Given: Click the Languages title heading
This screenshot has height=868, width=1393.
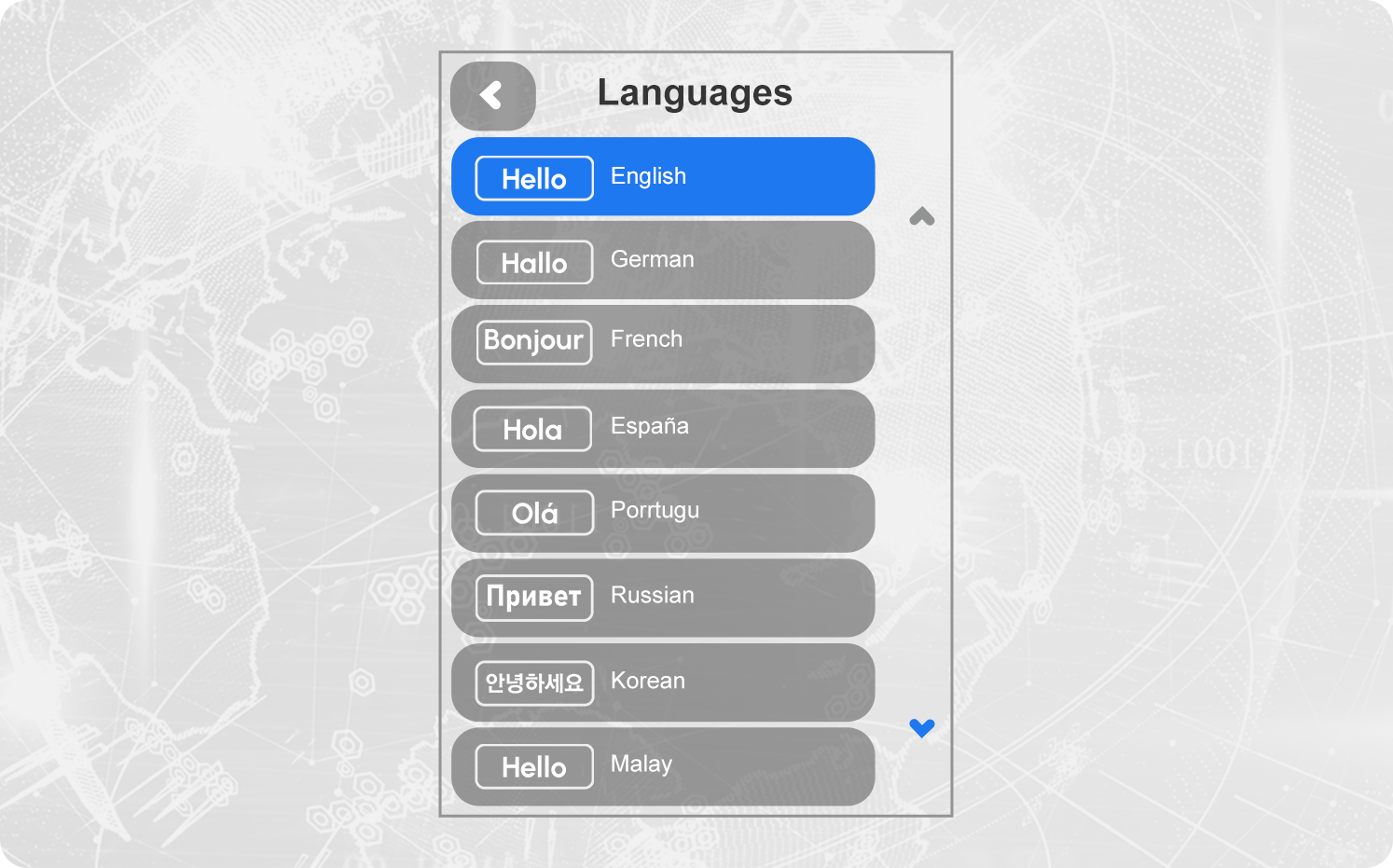Looking at the screenshot, I should click(695, 93).
